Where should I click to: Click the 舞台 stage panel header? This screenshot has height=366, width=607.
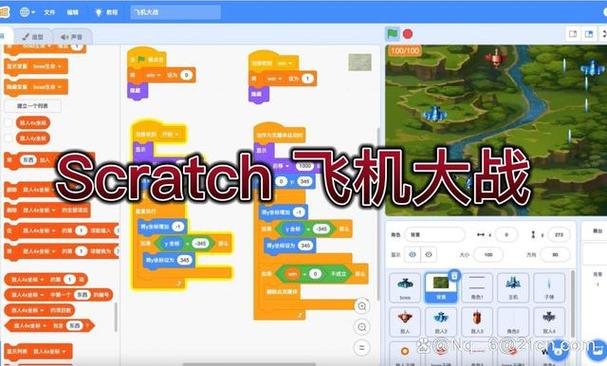(x=598, y=231)
